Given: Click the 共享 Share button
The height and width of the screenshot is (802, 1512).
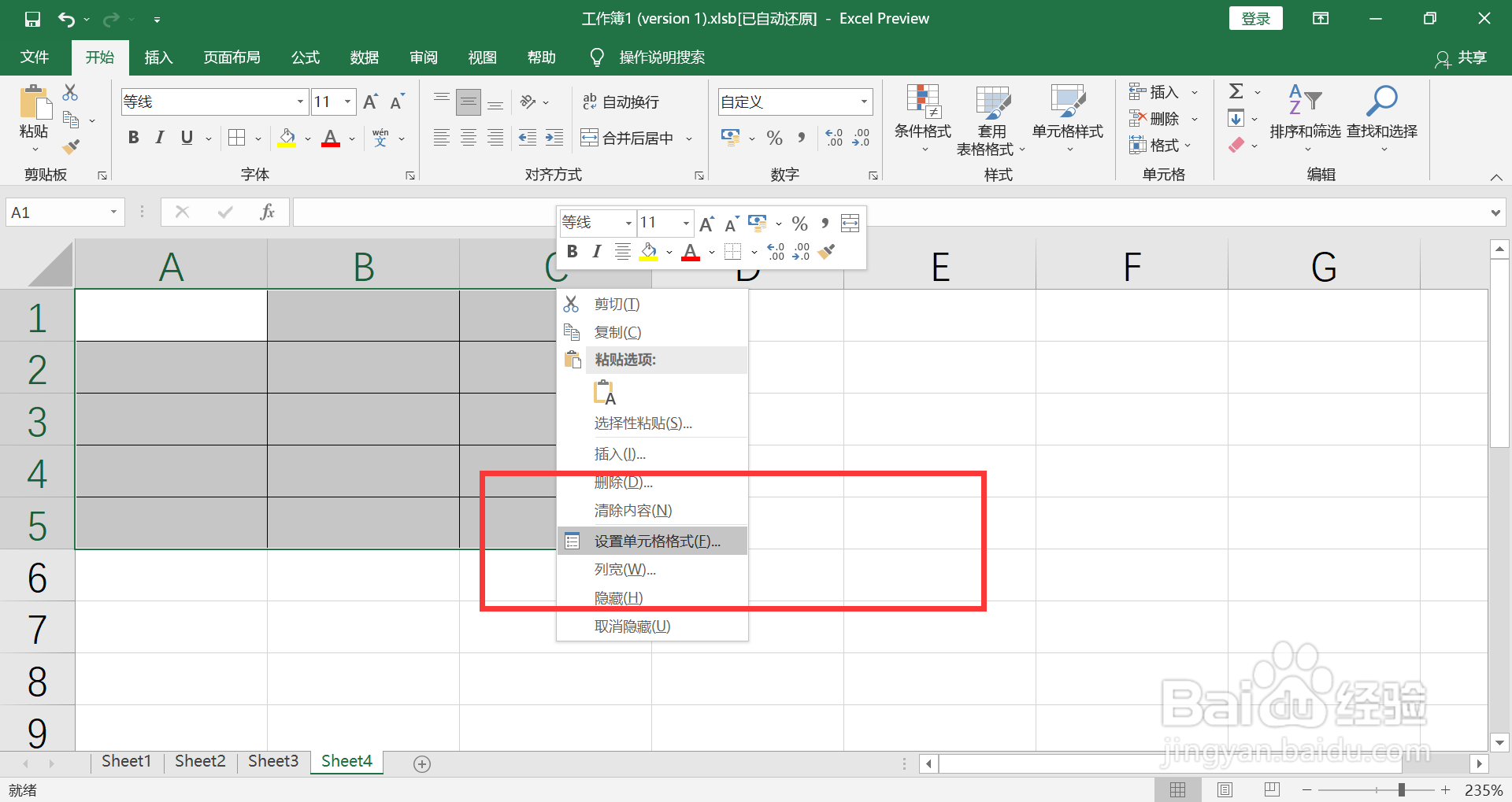Looking at the screenshot, I should [x=1461, y=57].
